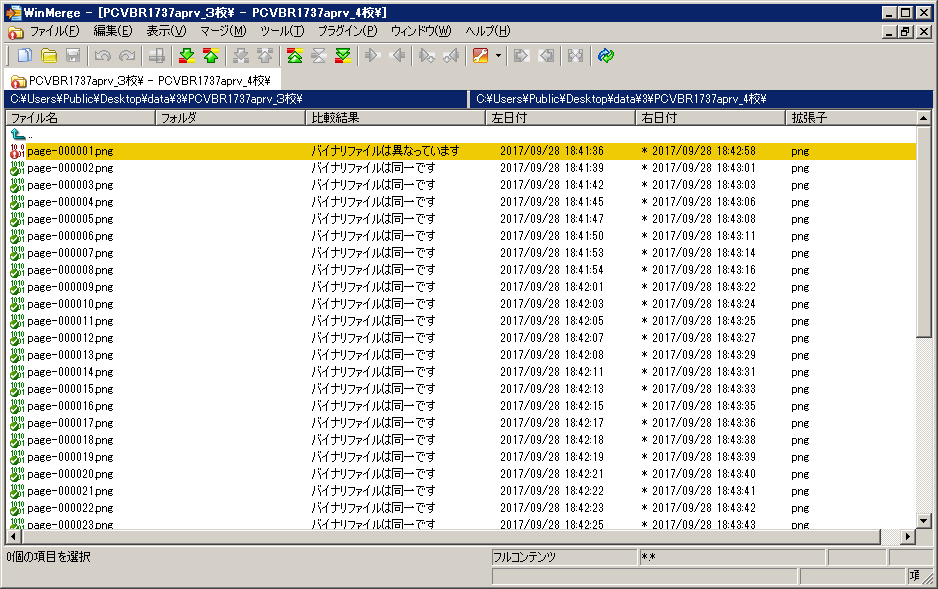Sort by the 右日付 column header
The image size is (938, 589).
710,118
